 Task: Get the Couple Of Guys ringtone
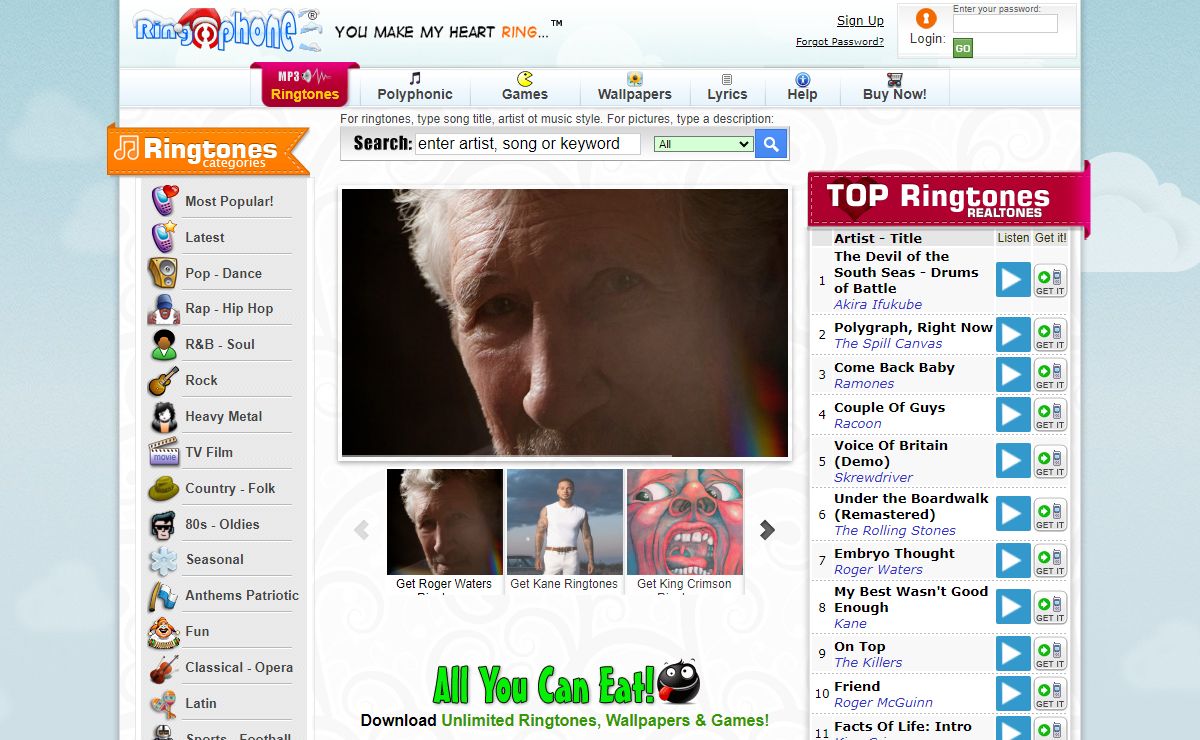pos(1050,414)
